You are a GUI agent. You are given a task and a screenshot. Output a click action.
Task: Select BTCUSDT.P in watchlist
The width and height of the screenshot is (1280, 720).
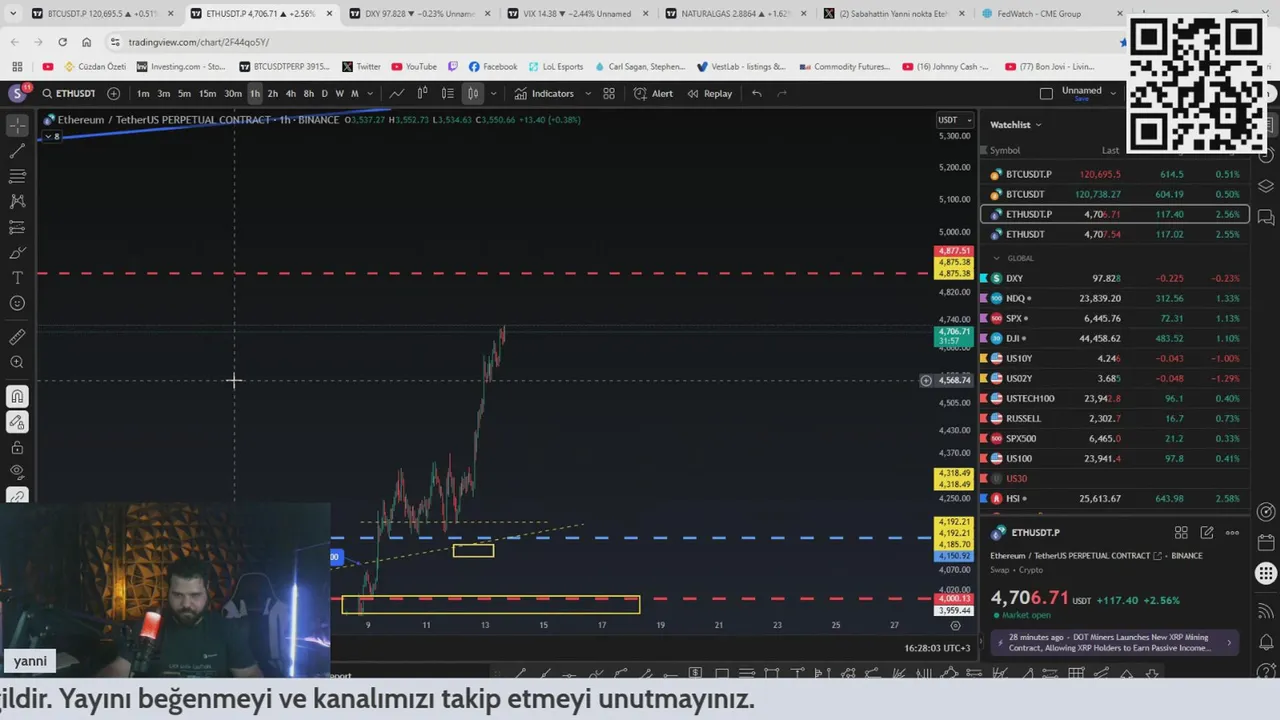tap(1115, 174)
